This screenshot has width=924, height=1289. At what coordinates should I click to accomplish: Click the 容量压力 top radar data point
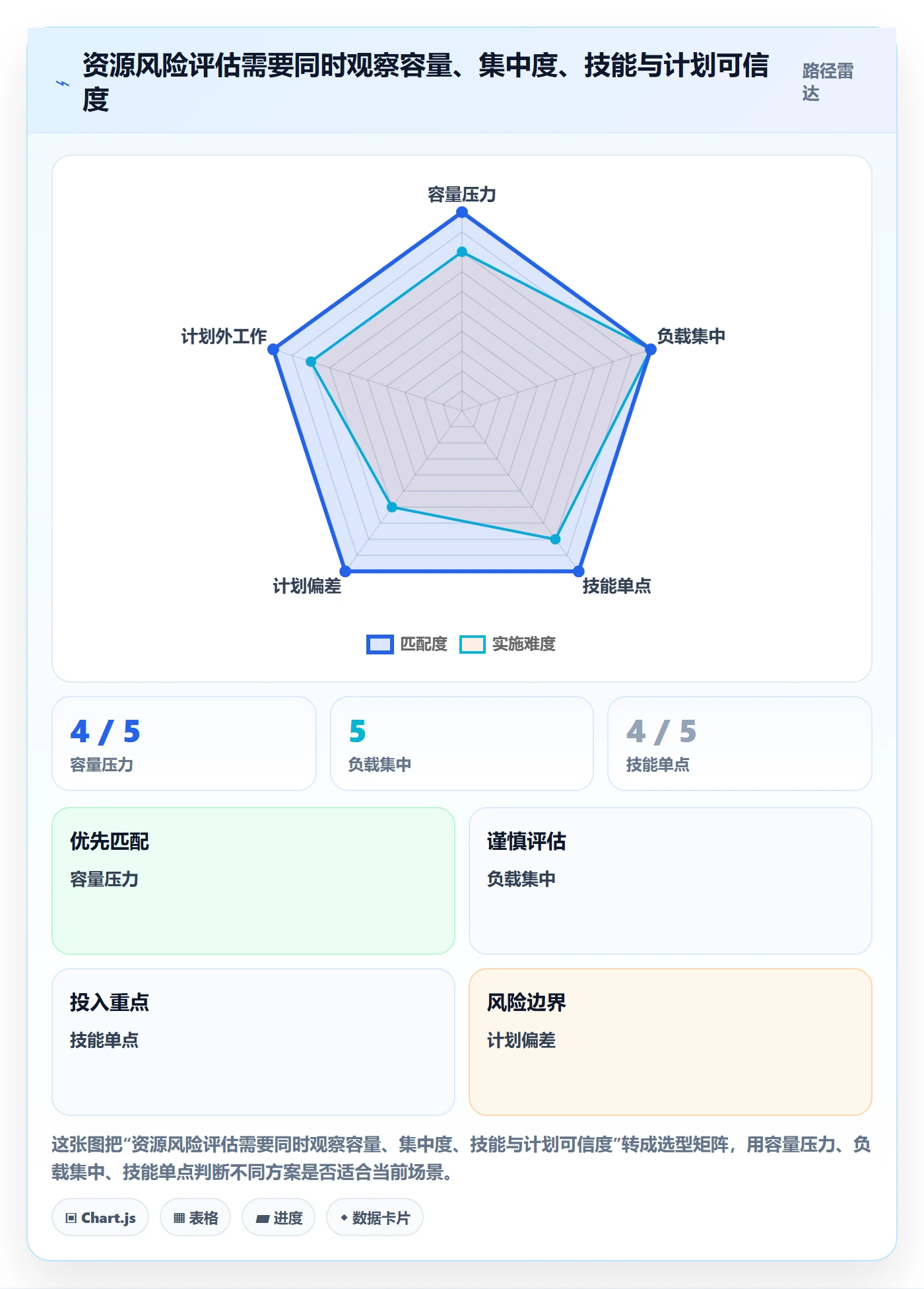pos(462,212)
